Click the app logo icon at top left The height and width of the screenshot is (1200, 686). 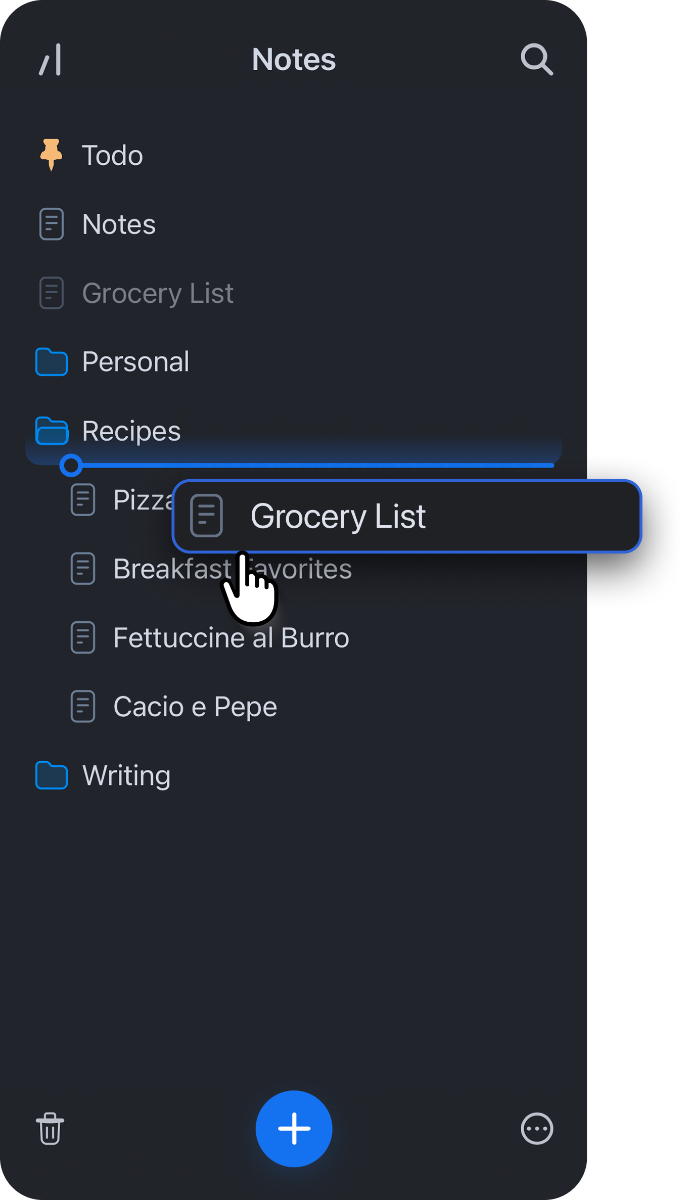point(50,61)
